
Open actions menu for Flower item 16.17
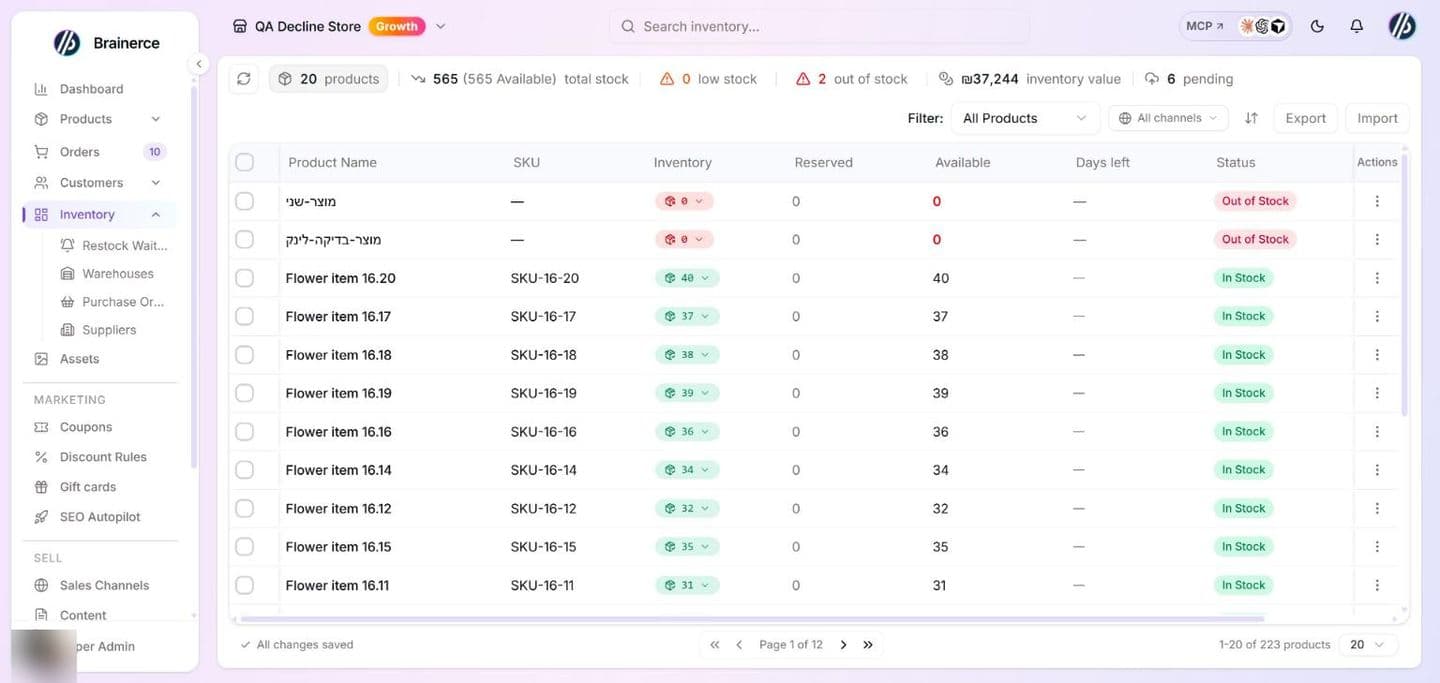(x=1377, y=316)
